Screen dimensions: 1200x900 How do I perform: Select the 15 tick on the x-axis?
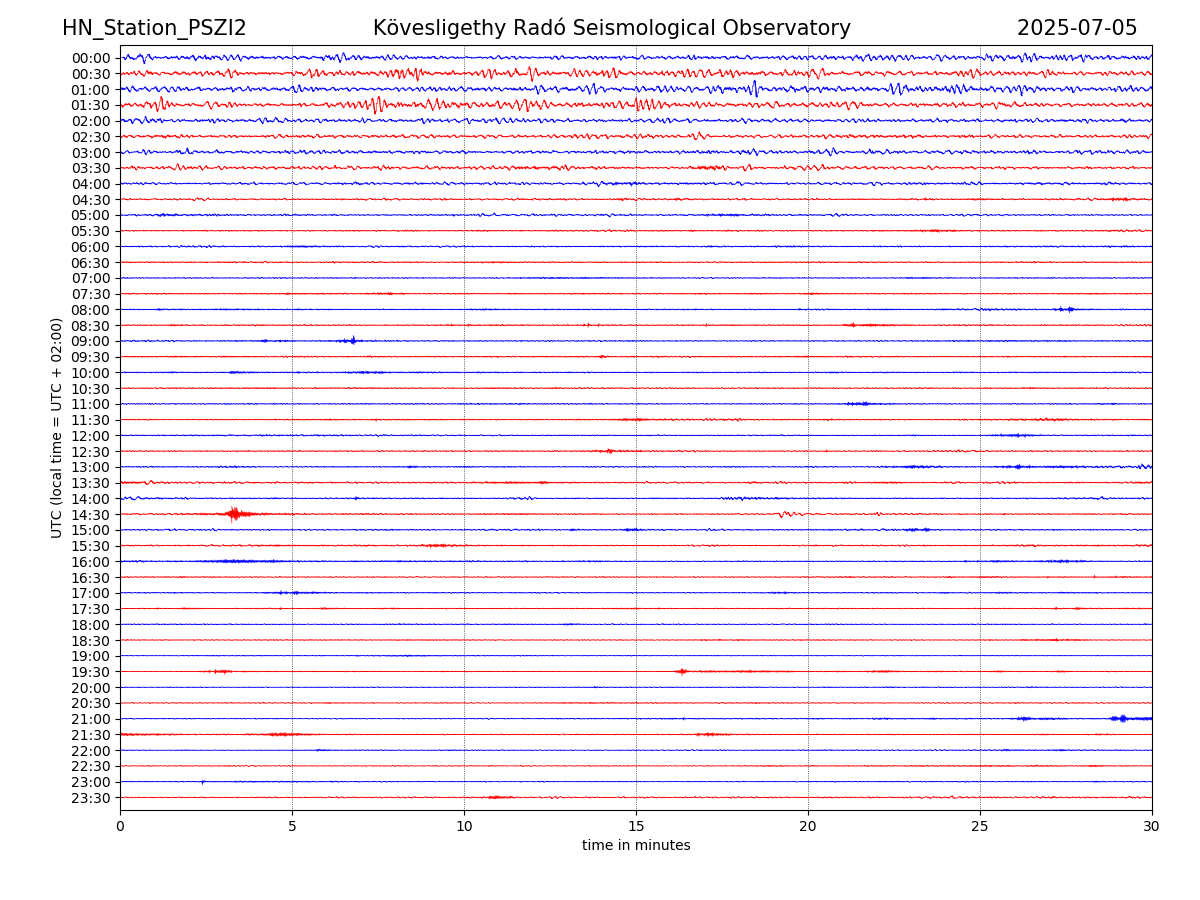pyautogui.click(x=636, y=827)
